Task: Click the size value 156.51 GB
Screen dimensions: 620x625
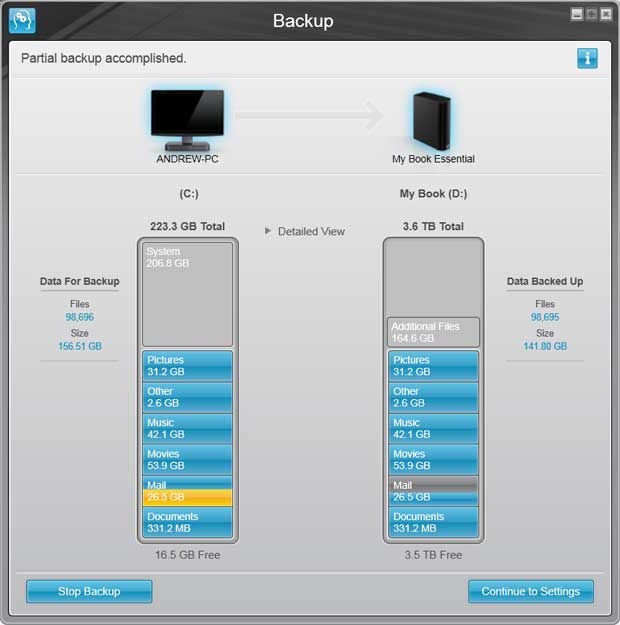Action: tap(80, 346)
